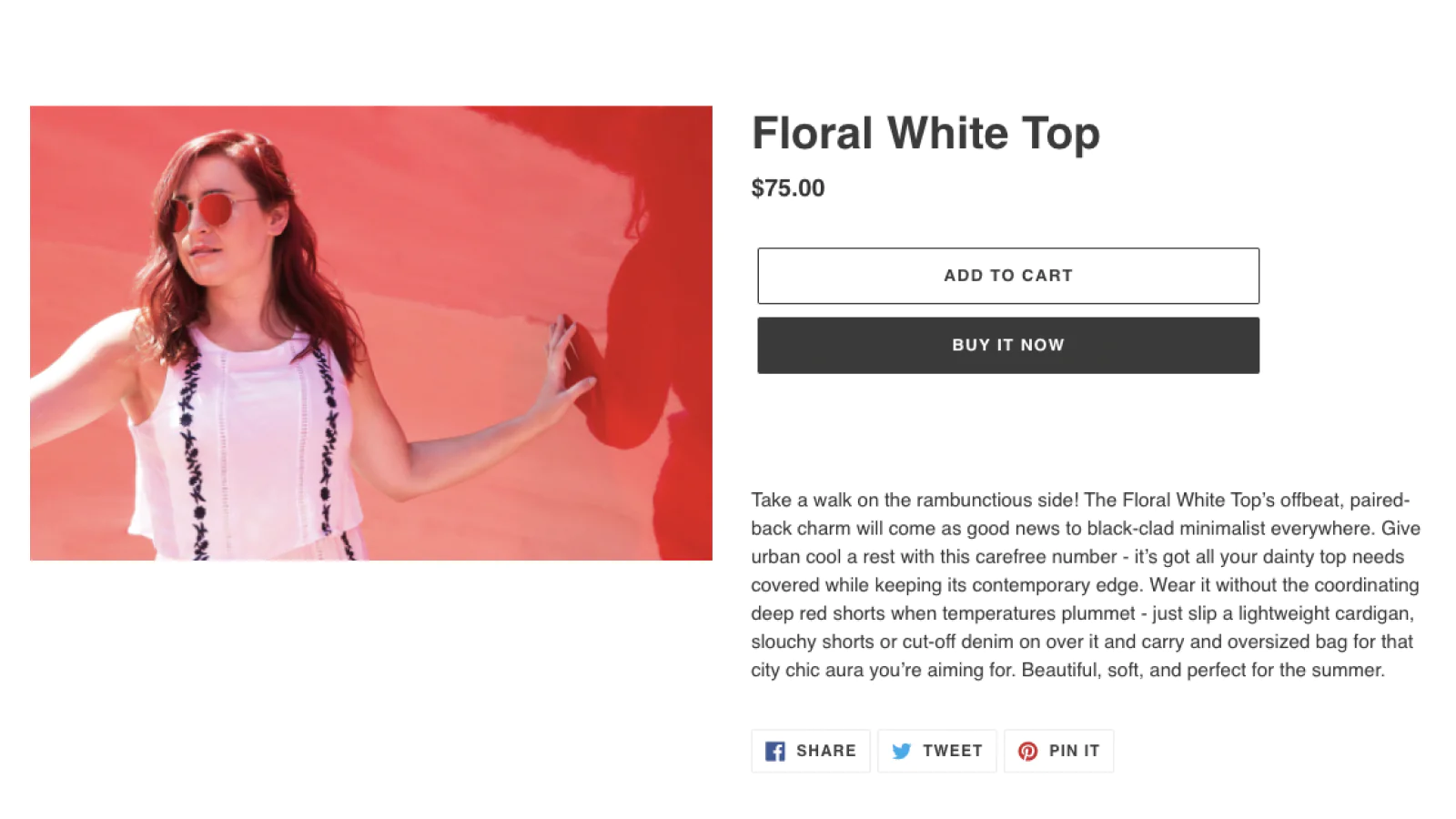This screenshot has width=1456, height=819.
Task: Select the Buy It Now button
Action: click(1008, 345)
